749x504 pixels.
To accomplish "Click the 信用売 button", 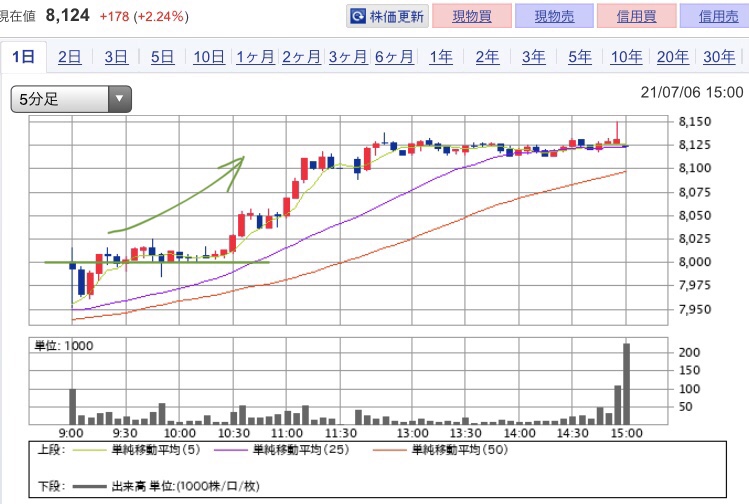I will pyautogui.click(x=716, y=16).
